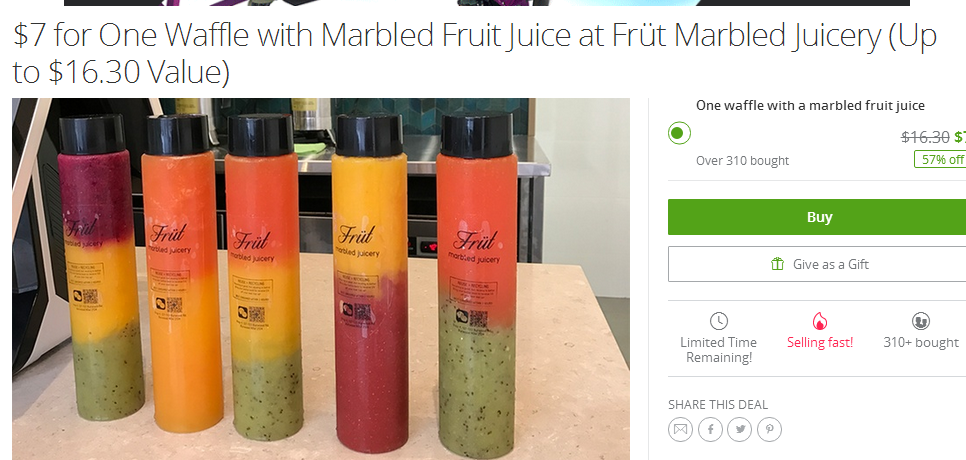Click the Over 310 bought text

pyautogui.click(x=742, y=161)
